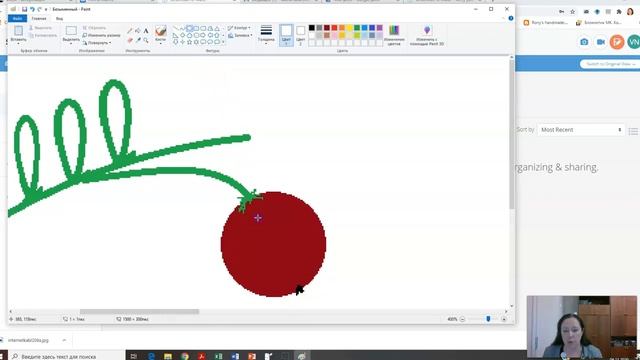Open the File menu tab
This screenshot has height=360, width=640.
coord(17,18)
